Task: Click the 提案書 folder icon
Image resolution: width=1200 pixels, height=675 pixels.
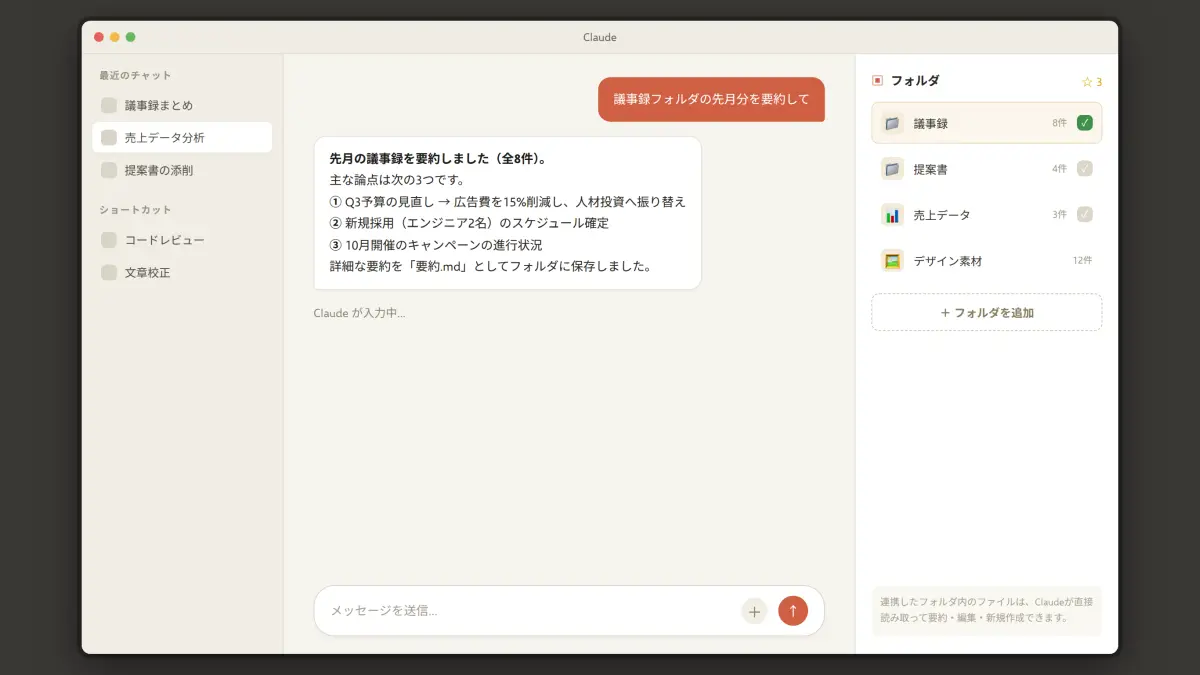Action: 892,169
